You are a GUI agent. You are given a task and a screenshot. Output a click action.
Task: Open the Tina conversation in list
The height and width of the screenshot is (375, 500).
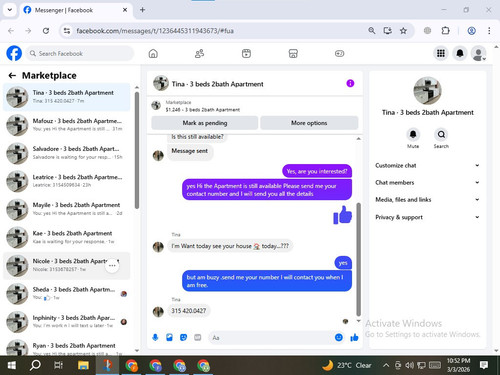click(x=67, y=97)
